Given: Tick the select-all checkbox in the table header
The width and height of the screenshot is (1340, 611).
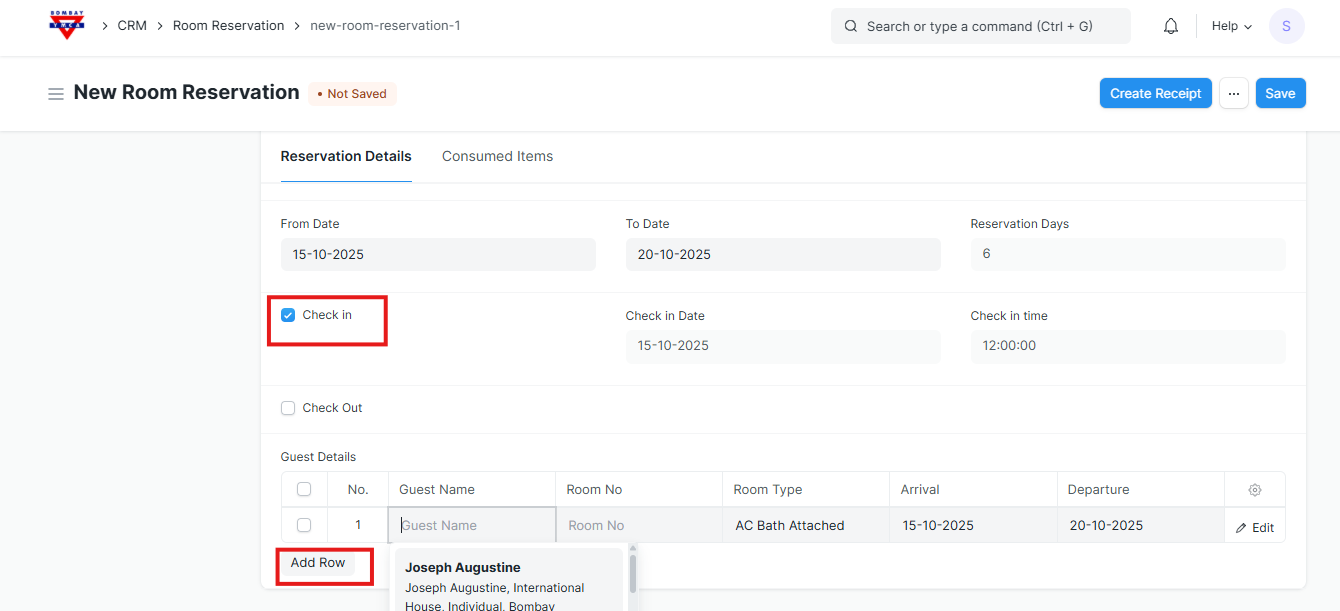Looking at the screenshot, I should (x=304, y=490).
